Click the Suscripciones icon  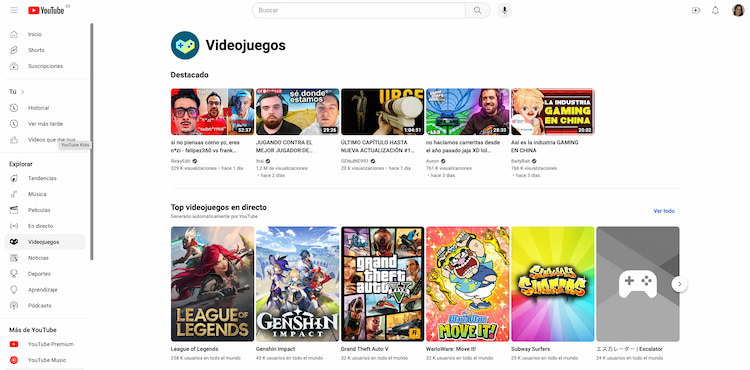(14, 66)
